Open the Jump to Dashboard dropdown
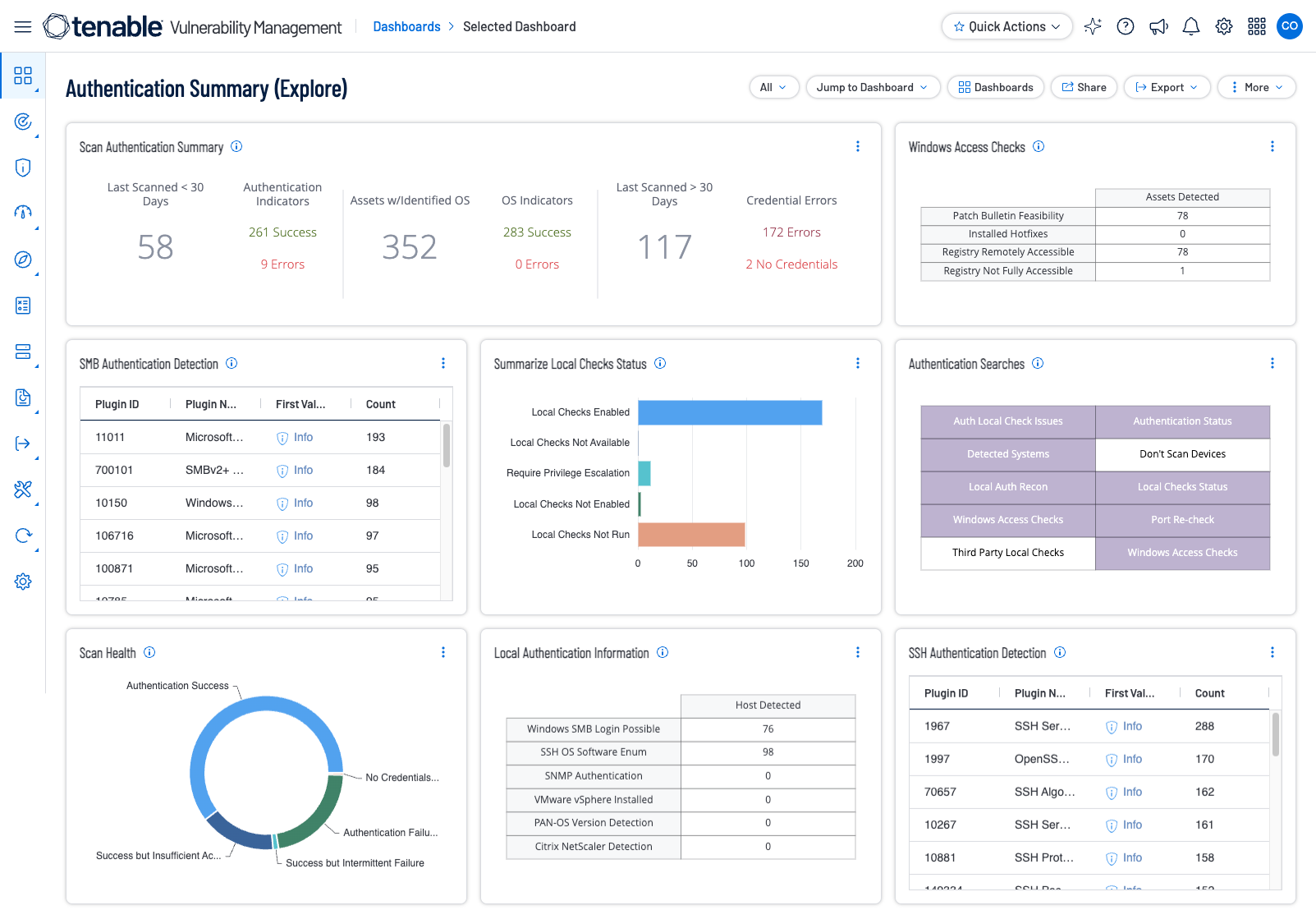This screenshot has width=1316, height=924. tap(873, 87)
